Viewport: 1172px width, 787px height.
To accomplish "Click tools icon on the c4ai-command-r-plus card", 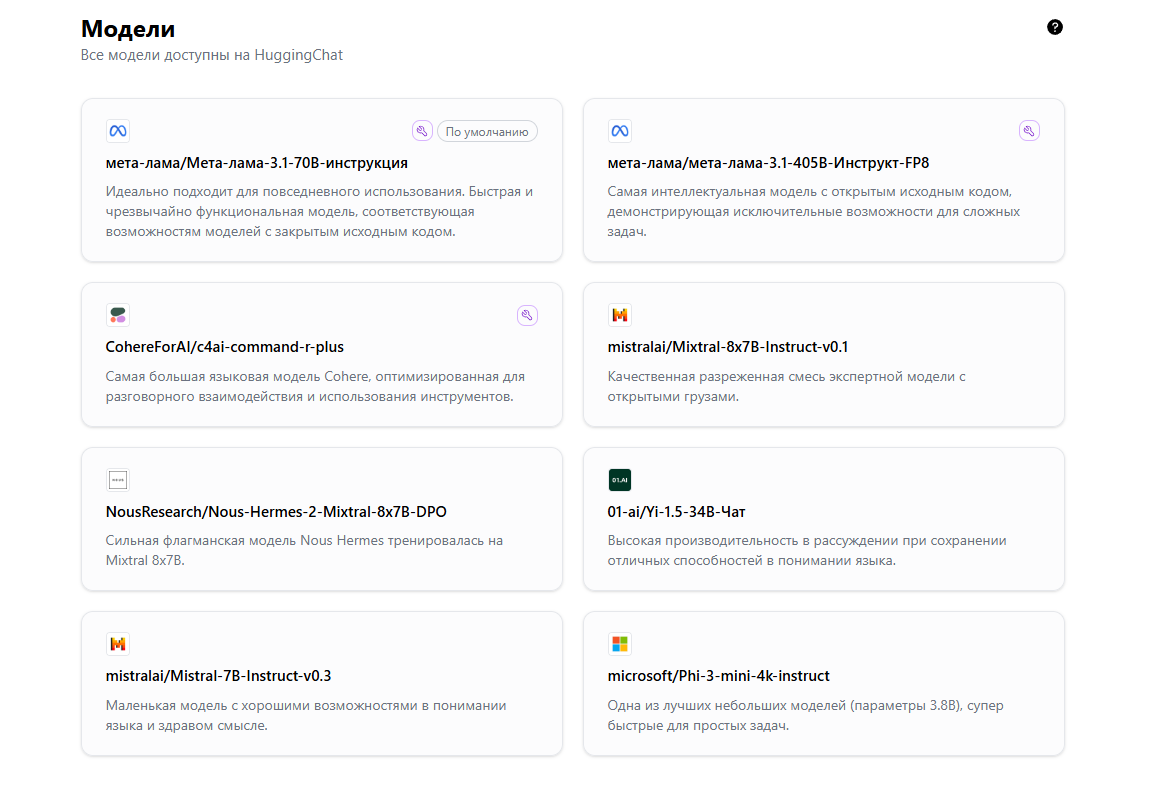I will coord(527,315).
